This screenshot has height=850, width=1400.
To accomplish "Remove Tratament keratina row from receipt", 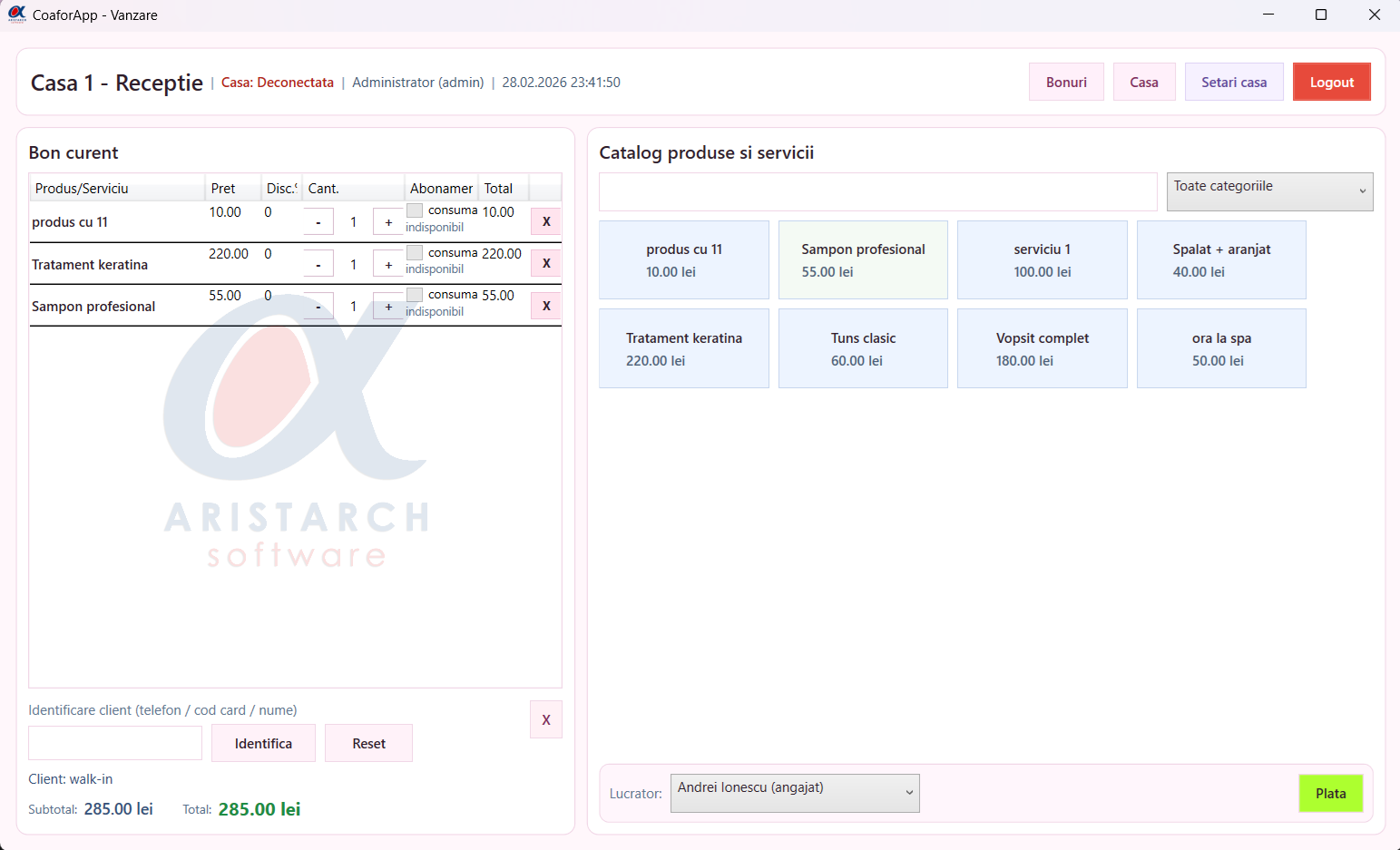I will 546,263.
